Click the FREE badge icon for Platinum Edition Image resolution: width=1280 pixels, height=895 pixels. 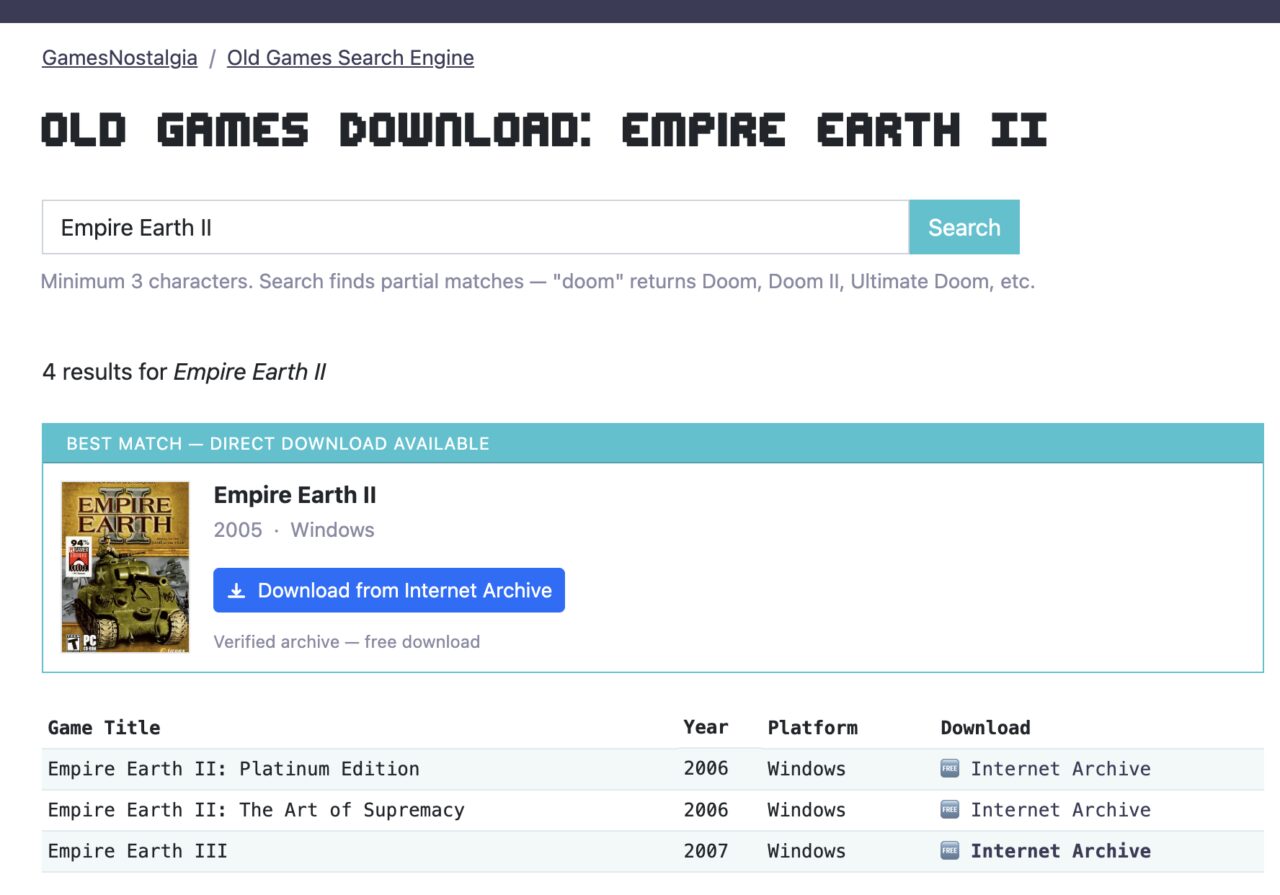pyautogui.click(x=949, y=769)
